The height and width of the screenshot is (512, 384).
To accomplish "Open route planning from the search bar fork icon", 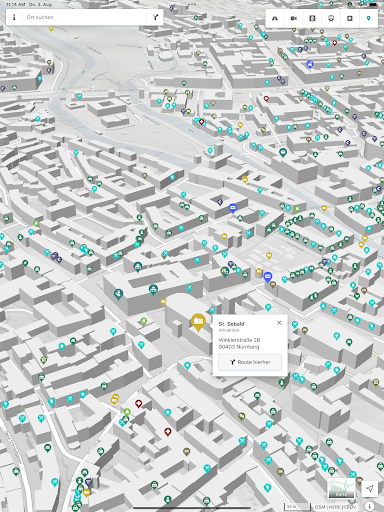I will pos(155,17).
